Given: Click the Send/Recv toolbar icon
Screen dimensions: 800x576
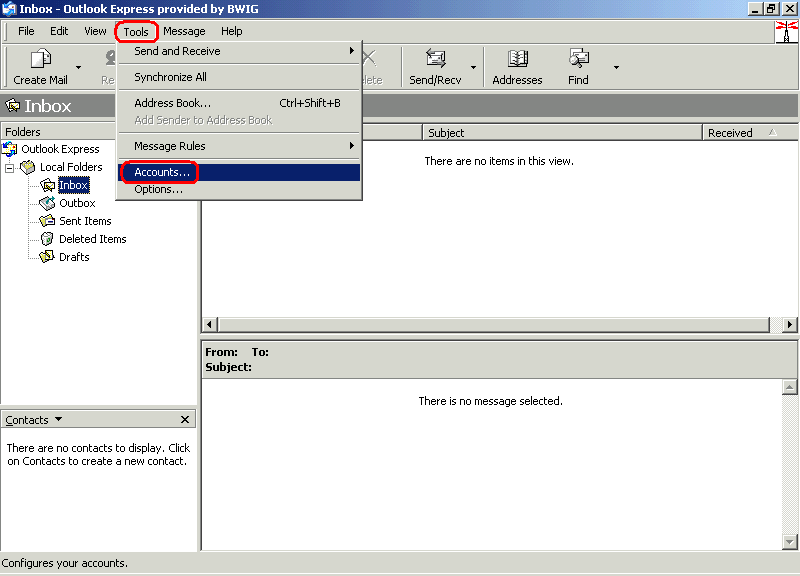Looking at the screenshot, I should (436, 59).
